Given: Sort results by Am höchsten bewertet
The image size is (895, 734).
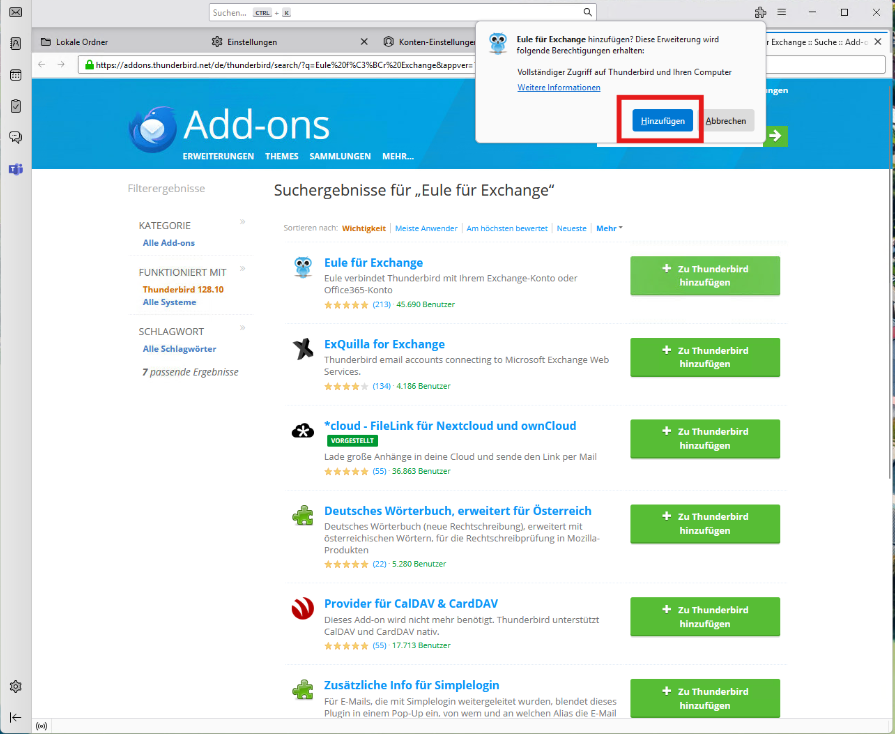Looking at the screenshot, I should tap(507, 228).
